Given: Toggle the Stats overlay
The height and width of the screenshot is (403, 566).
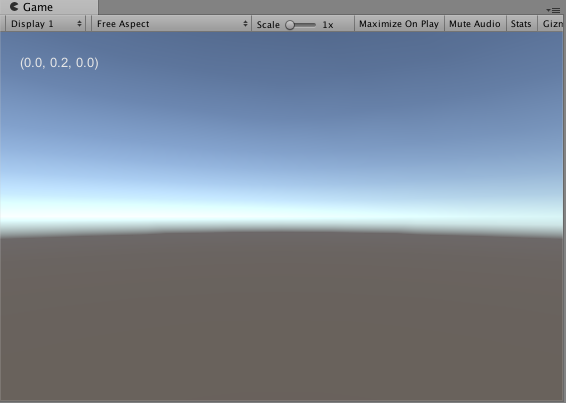Looking at the screenshot, I should click(521, 24).
